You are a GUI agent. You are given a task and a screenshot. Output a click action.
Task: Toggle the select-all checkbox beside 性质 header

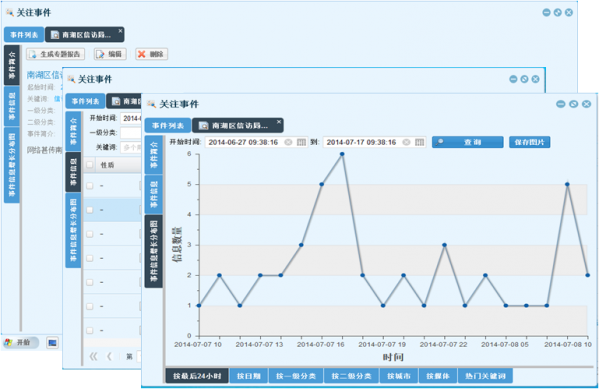90,165
